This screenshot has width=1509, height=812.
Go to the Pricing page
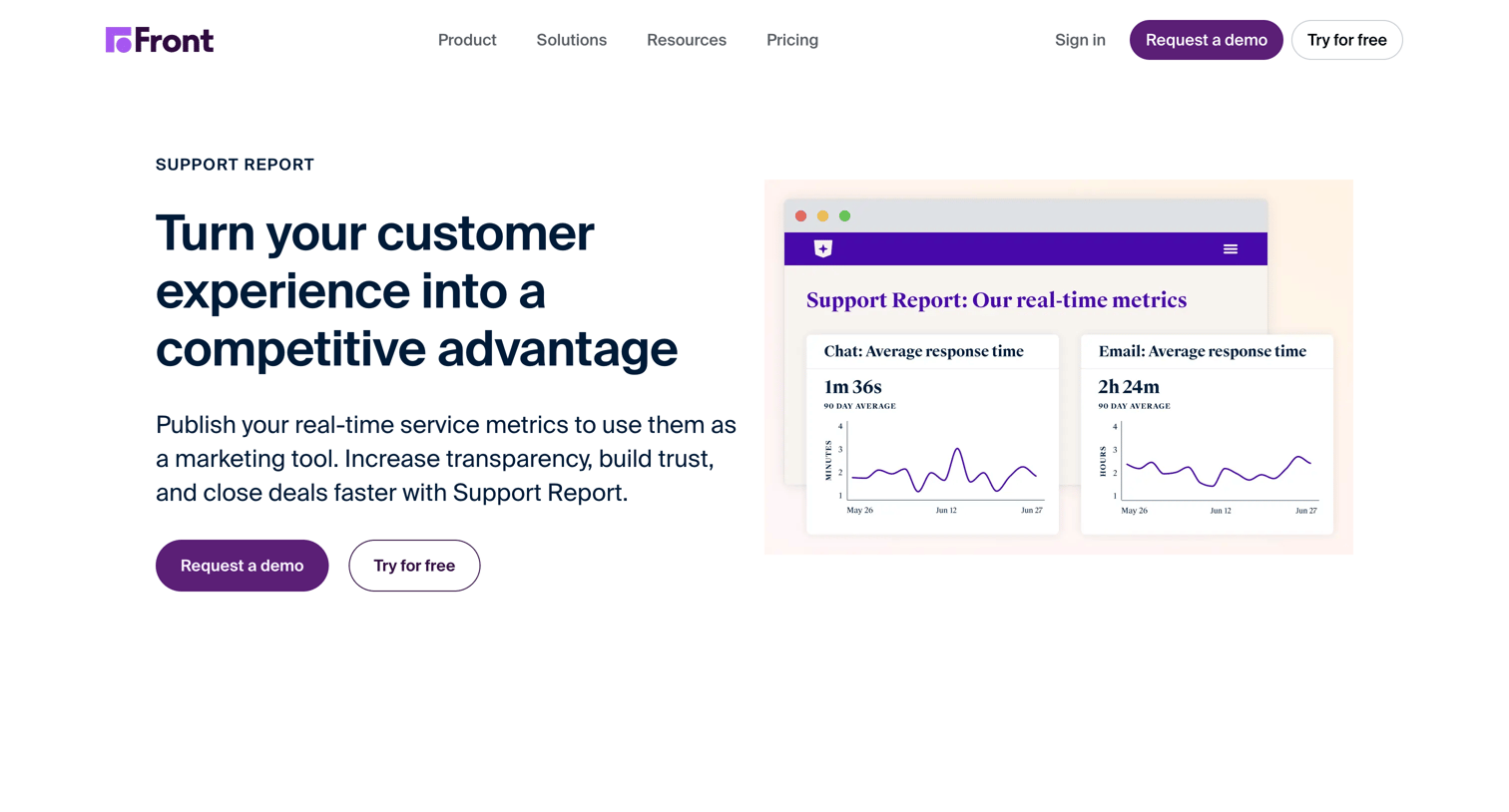click(792, 40)
